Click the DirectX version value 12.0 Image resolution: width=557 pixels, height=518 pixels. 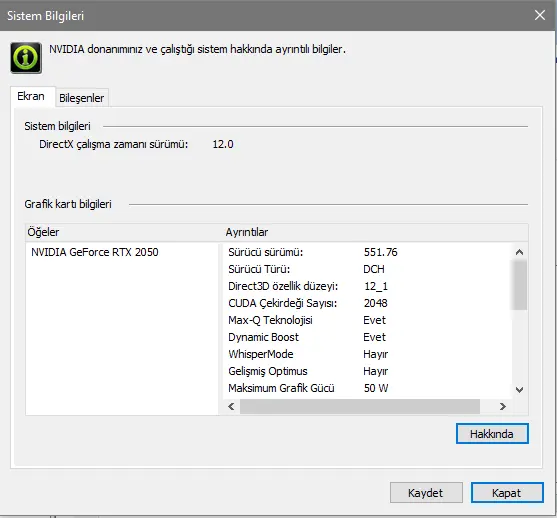click(223, 144)
